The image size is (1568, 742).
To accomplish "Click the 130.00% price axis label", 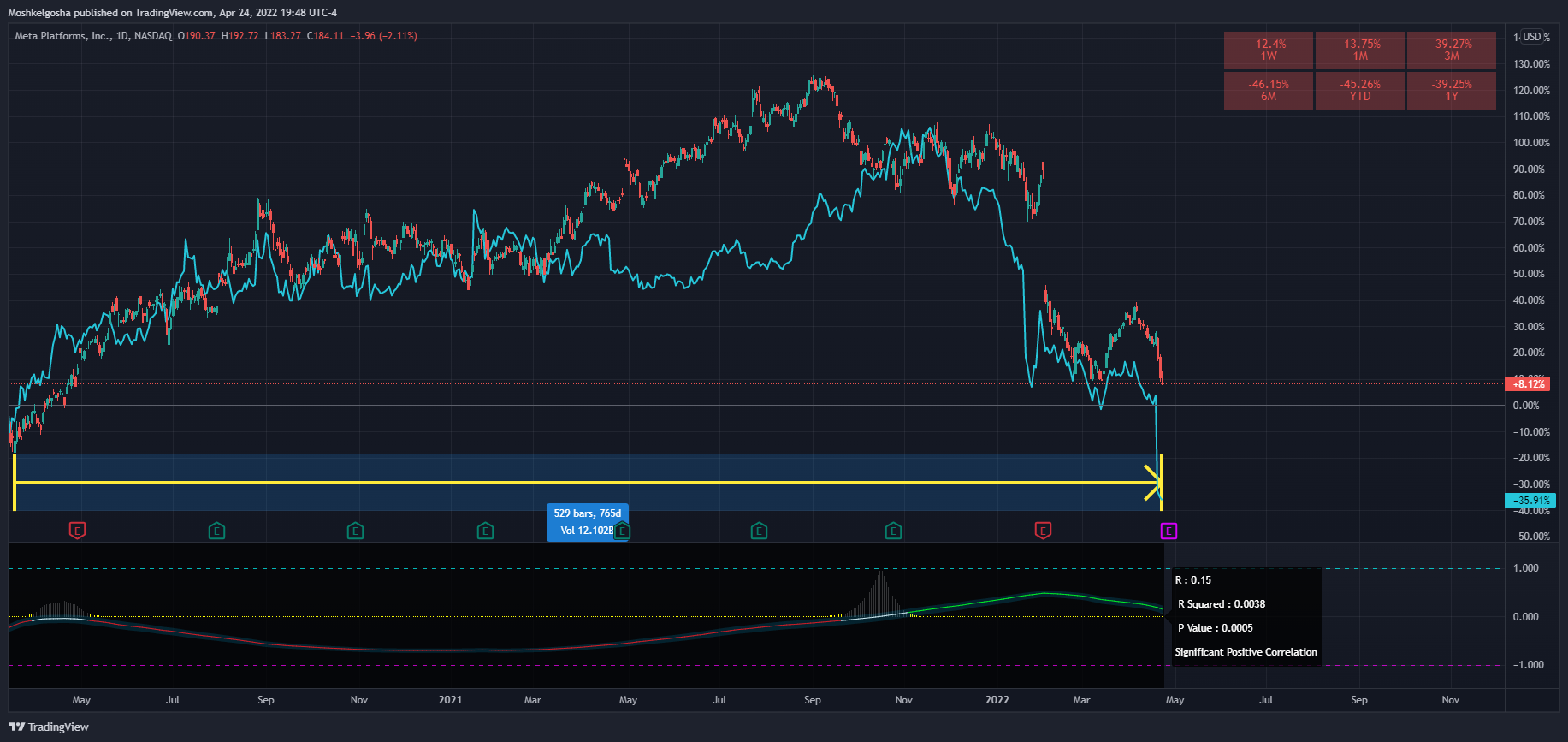I will (1531, 64).
